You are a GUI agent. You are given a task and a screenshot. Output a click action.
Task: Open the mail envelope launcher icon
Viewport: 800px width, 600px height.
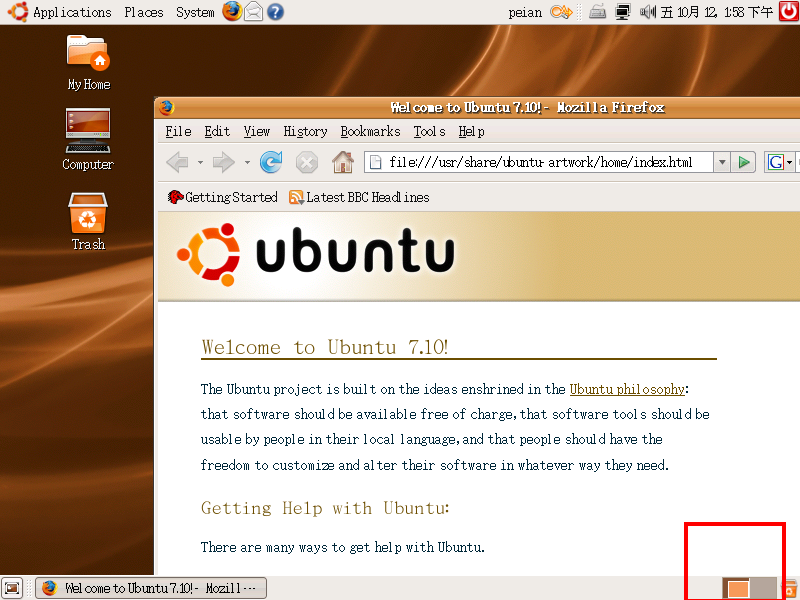[x=254, y=12]
